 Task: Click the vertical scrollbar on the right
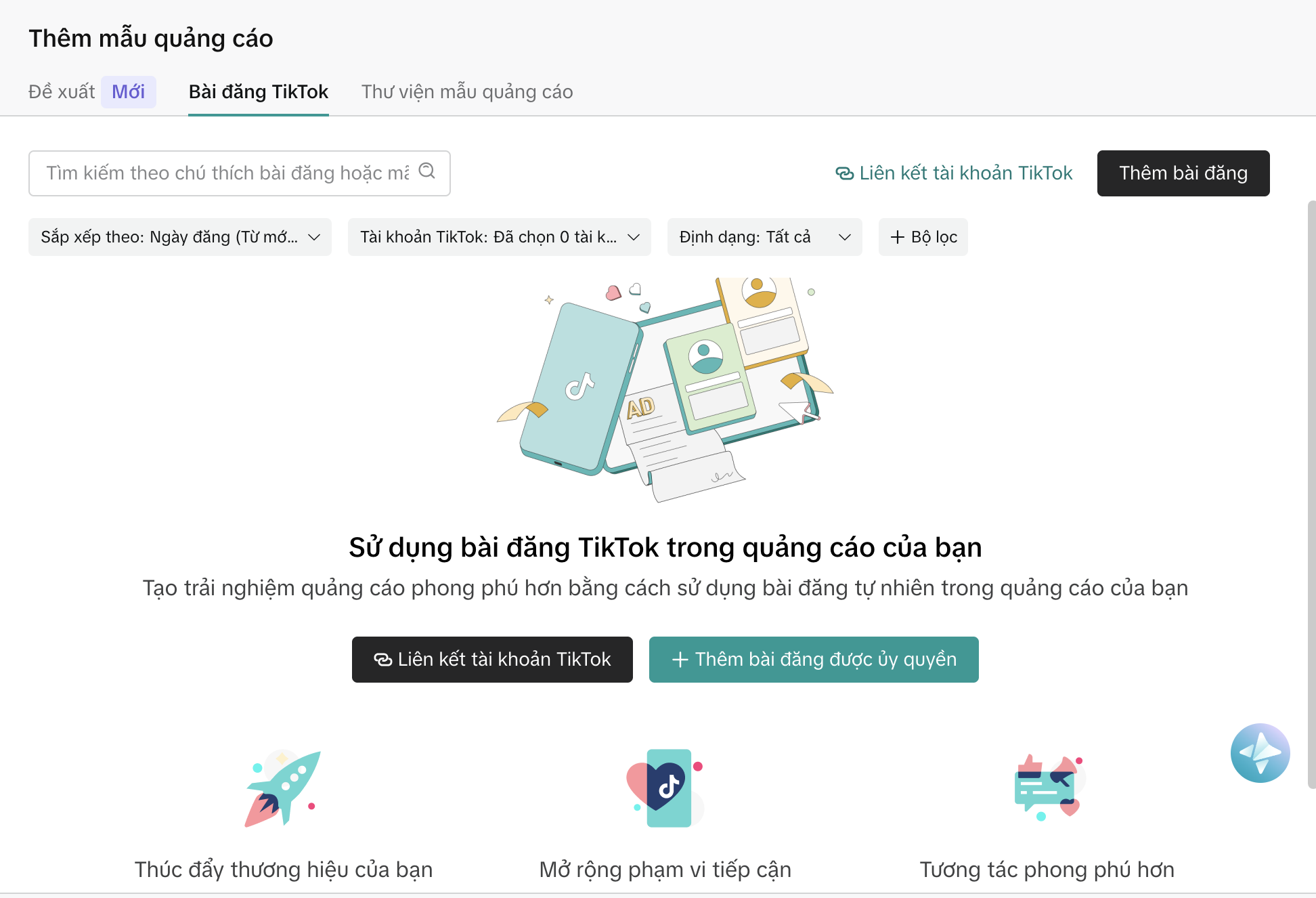tap(1311, 494)
